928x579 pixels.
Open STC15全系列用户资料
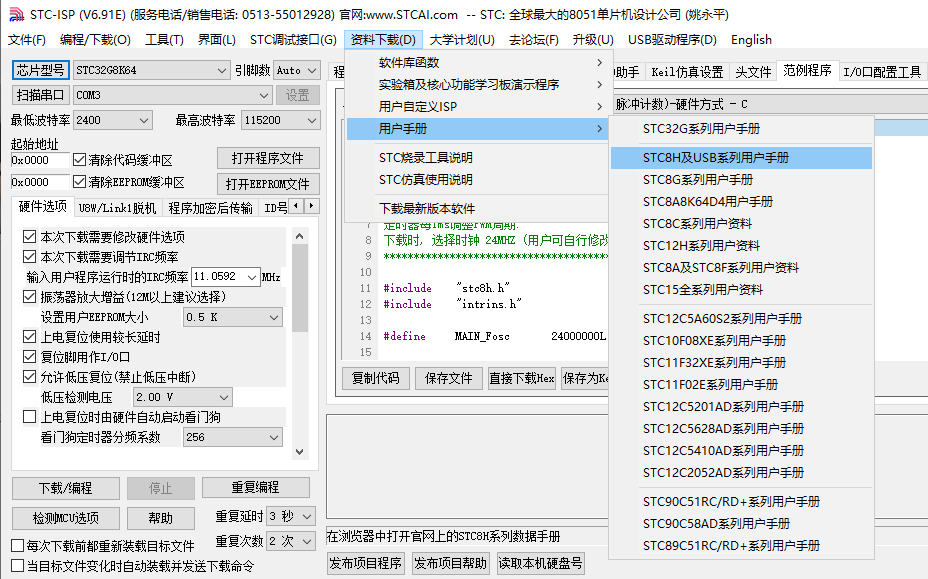[741, 290]
